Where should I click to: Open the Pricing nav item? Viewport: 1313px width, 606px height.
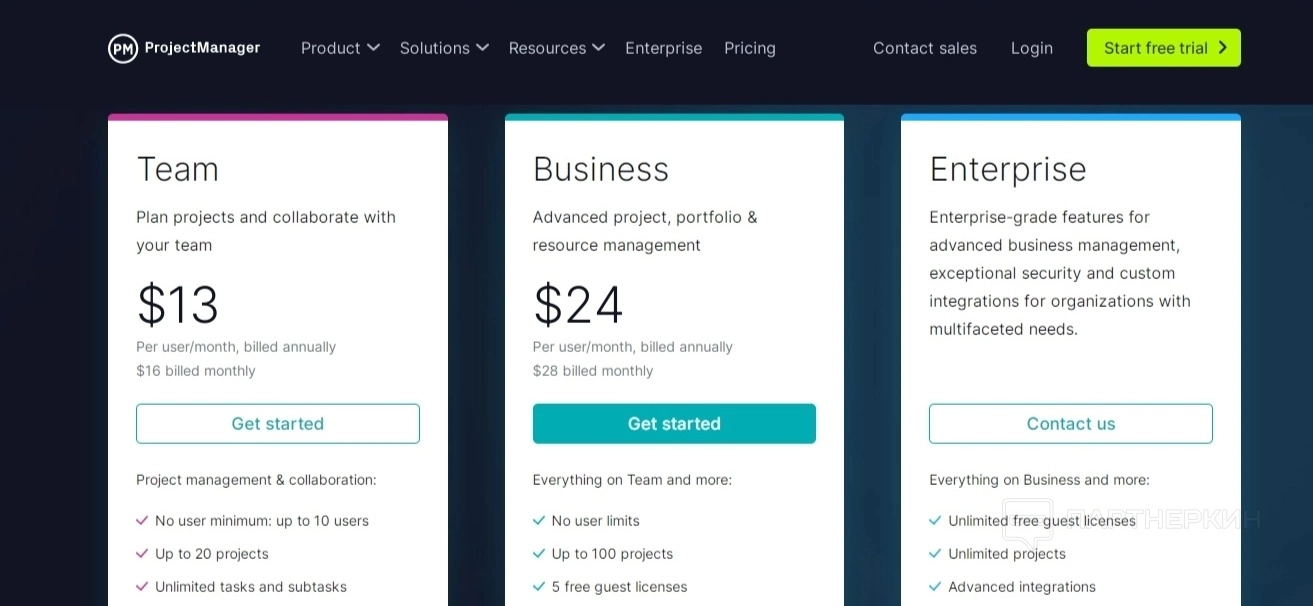pyautogui.click(x=750, y=48)
